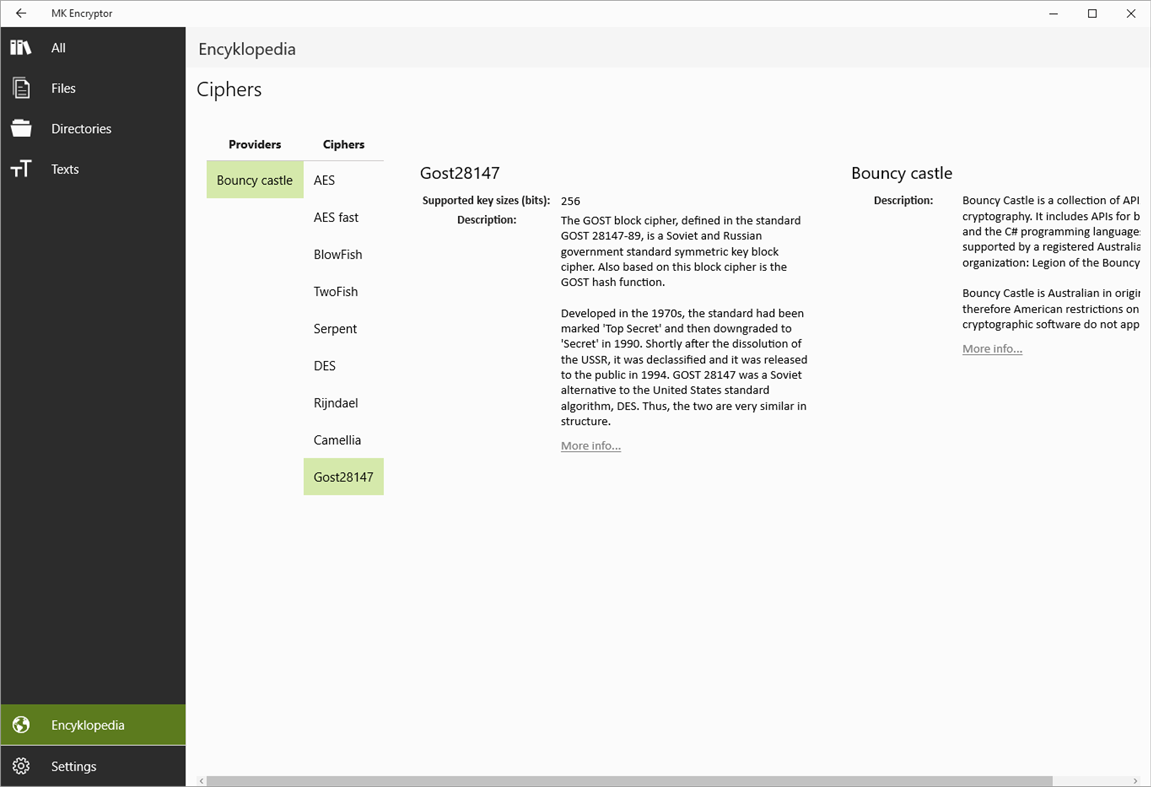Open More info for Gost28147
Viewport: 1151px width, 787px height.
[x=590, y=445]
